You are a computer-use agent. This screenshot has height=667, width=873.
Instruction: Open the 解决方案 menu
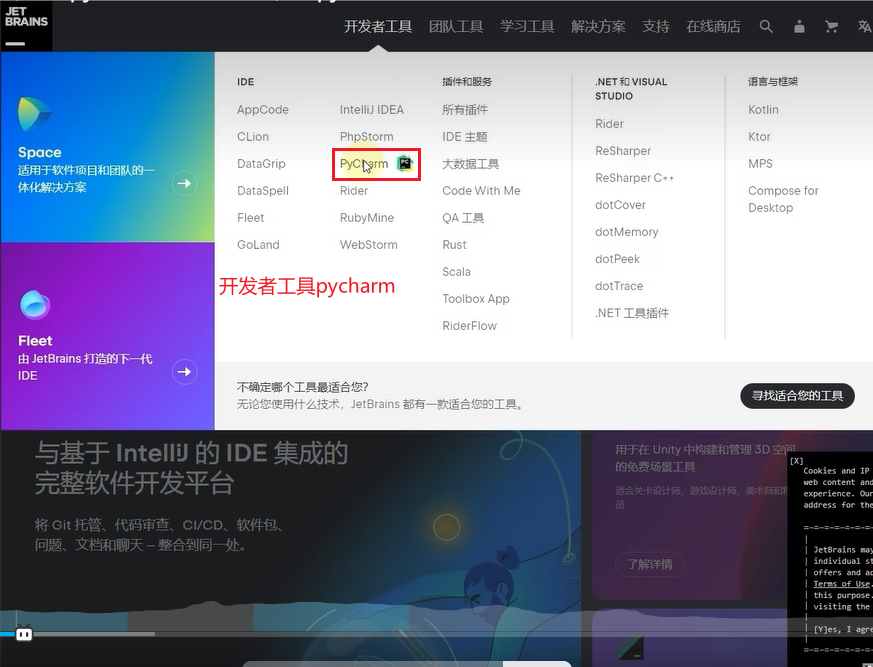599,26
